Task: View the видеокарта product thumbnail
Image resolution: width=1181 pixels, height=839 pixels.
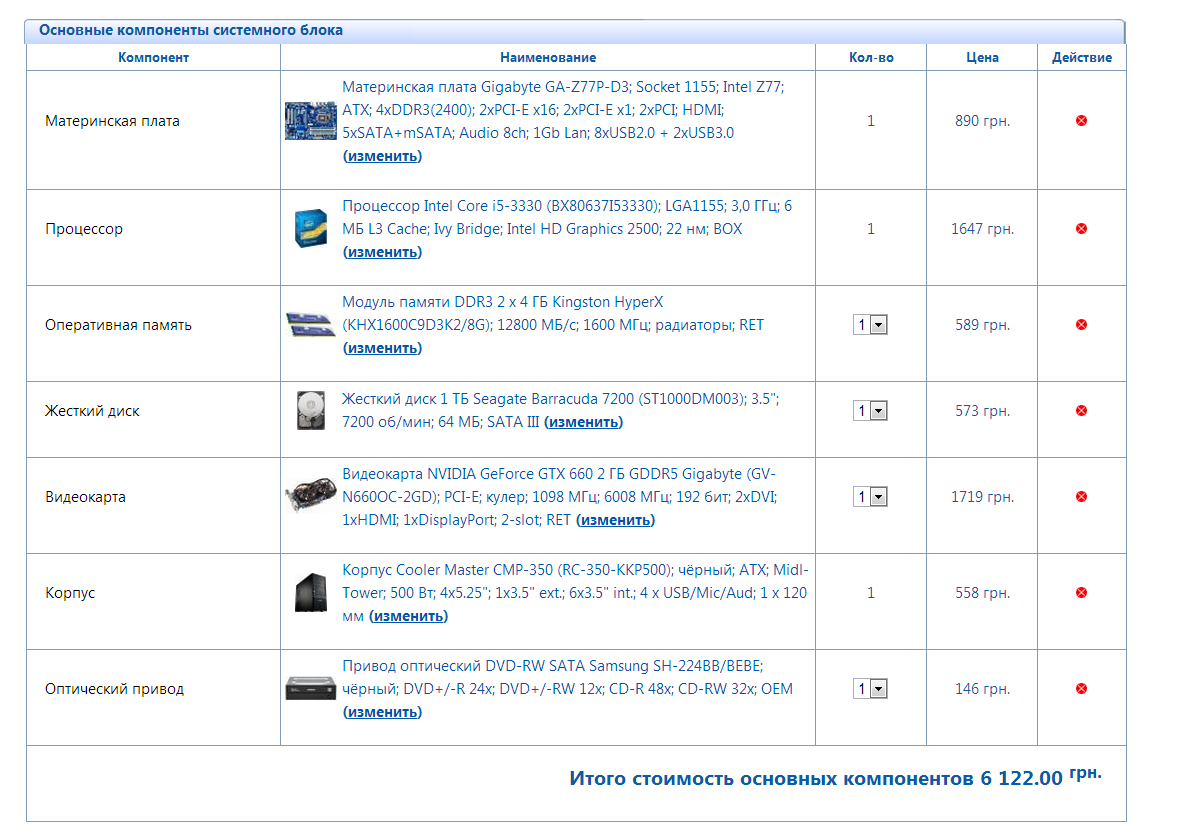Action: click(311, 496)
